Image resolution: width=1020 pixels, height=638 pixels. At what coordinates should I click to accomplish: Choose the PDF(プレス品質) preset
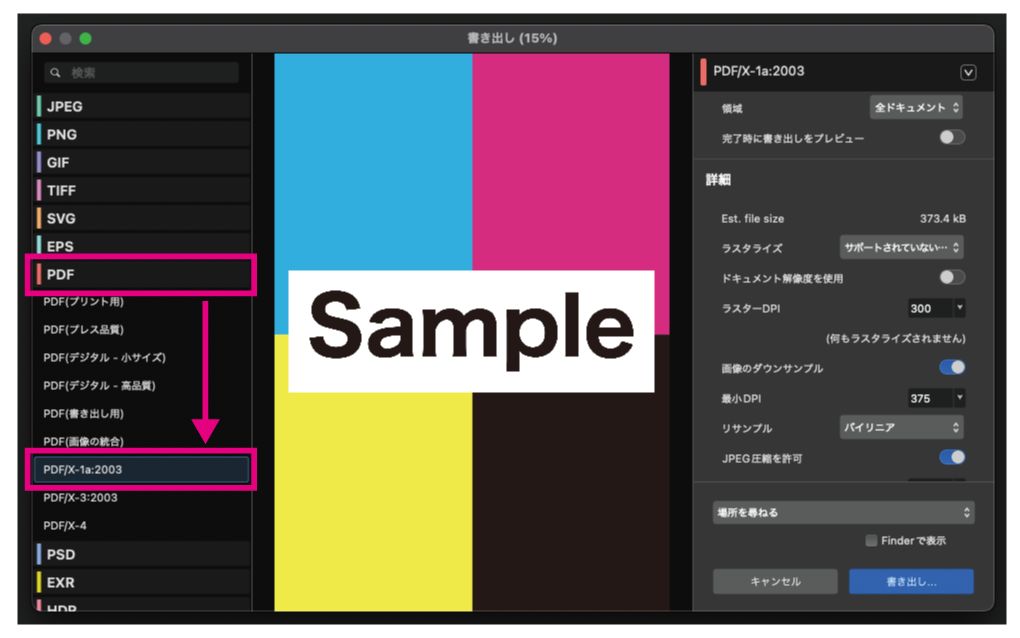(x=84, y=329)
